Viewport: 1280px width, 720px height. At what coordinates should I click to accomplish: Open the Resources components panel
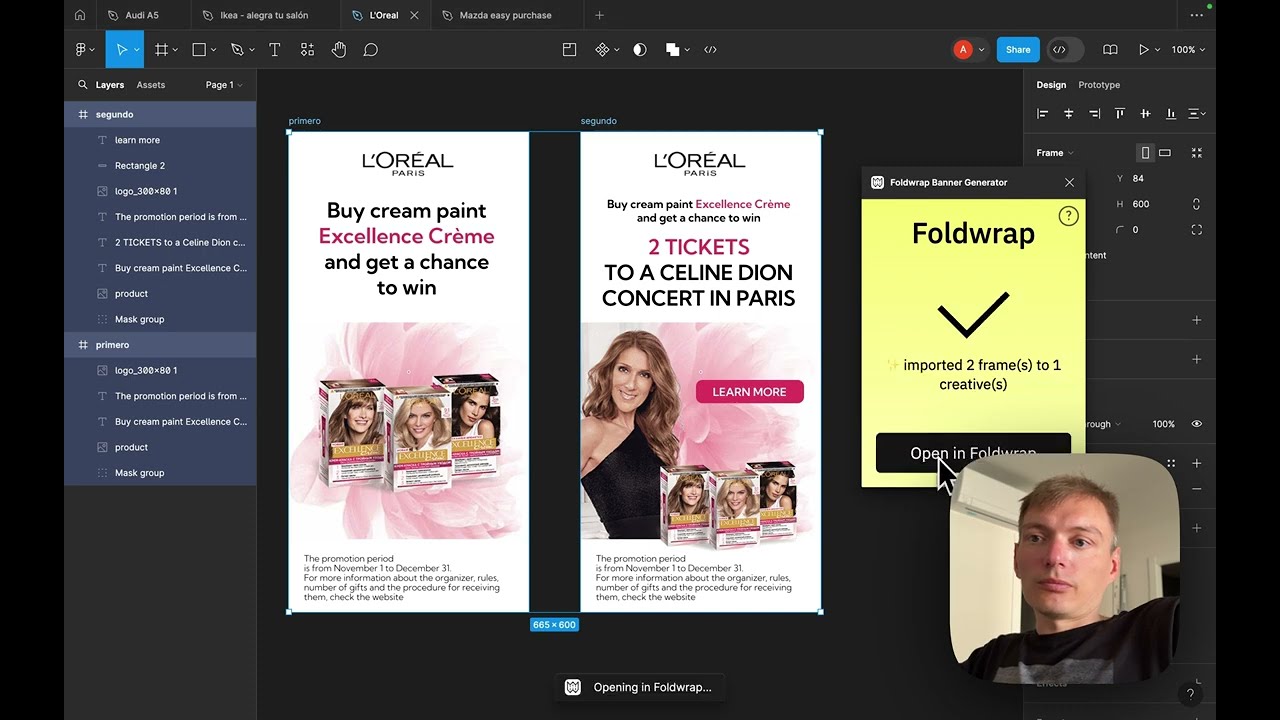307,49
